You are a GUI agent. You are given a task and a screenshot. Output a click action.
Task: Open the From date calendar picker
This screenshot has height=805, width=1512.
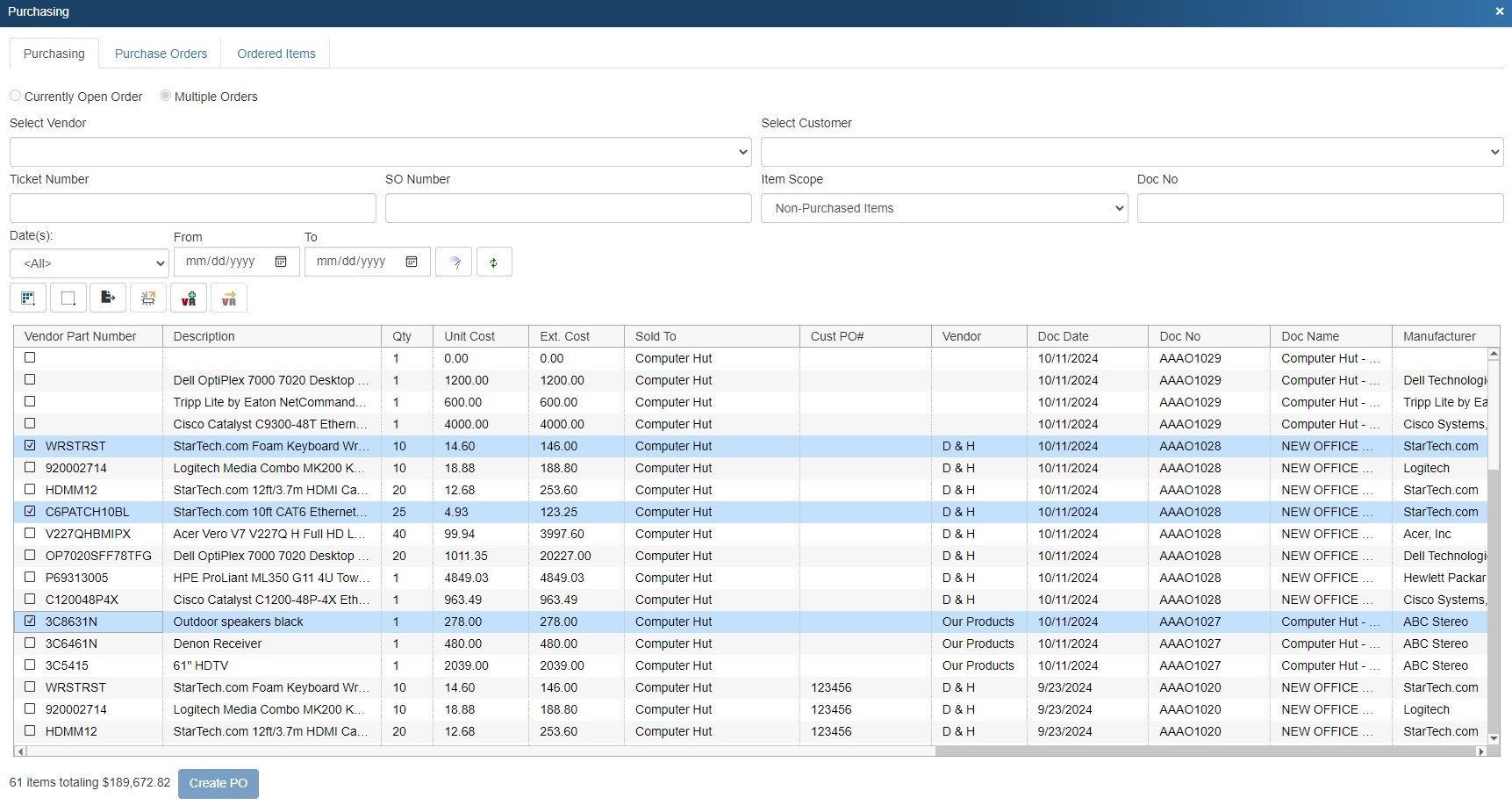coord(281,262)
